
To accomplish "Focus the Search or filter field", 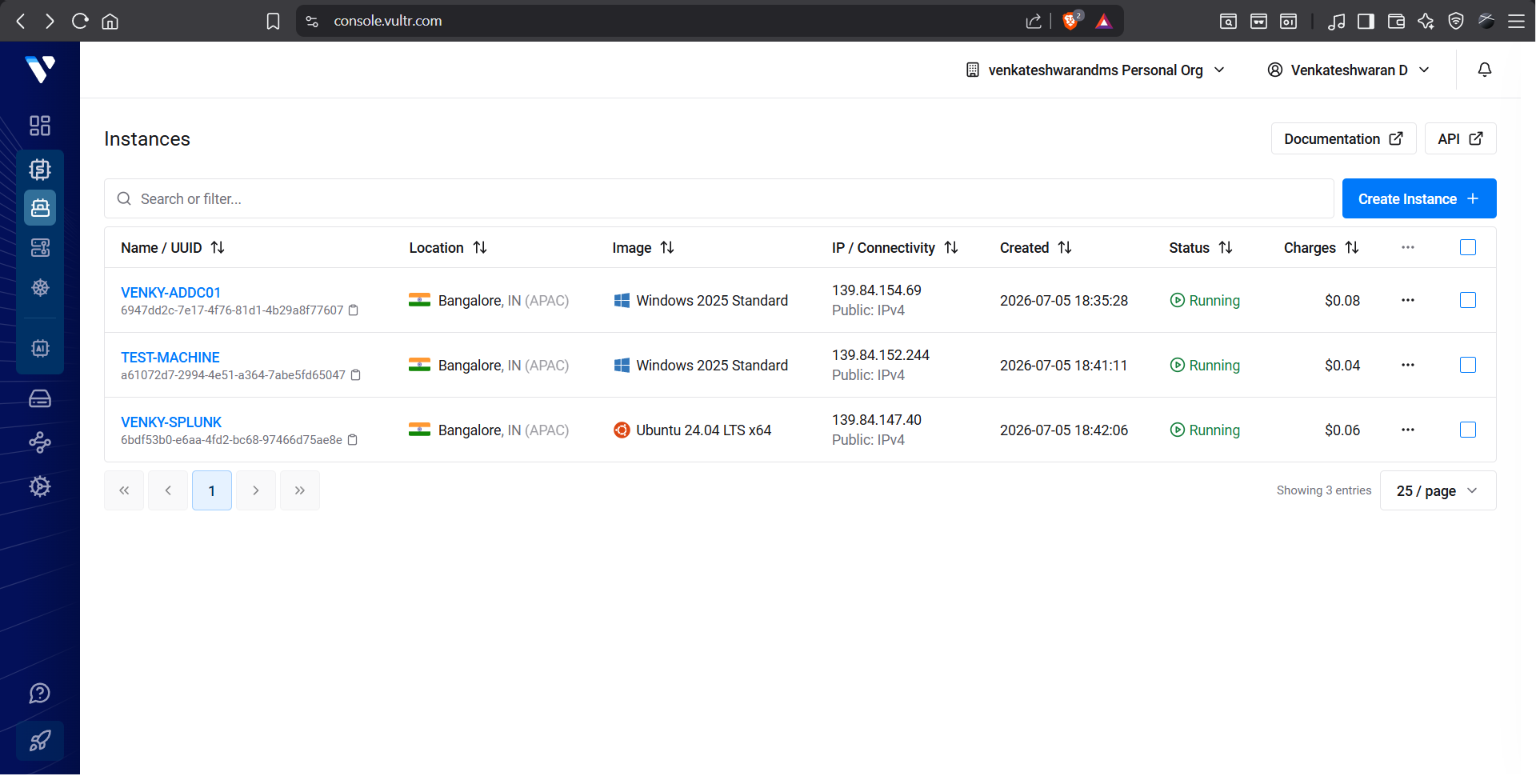I will click(719, 199).
